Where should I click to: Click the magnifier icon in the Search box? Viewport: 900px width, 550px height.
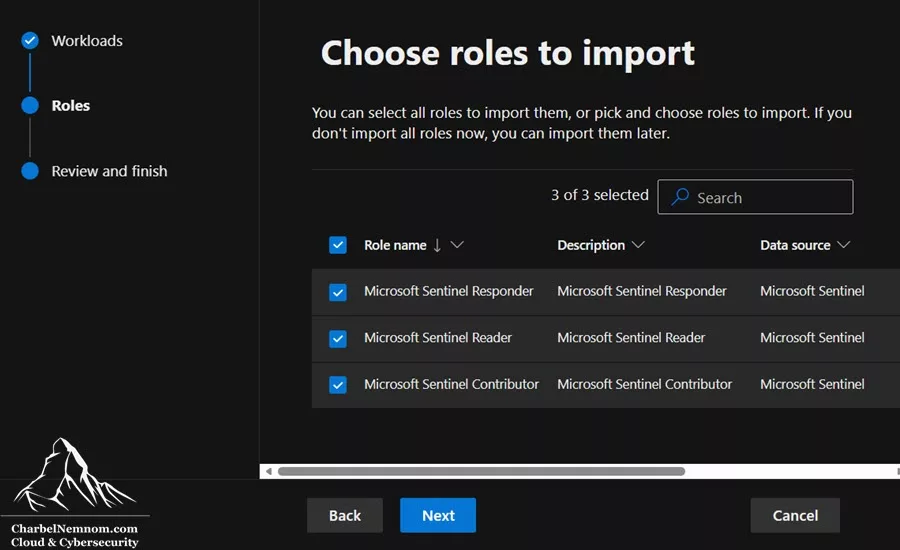point(680,196)
